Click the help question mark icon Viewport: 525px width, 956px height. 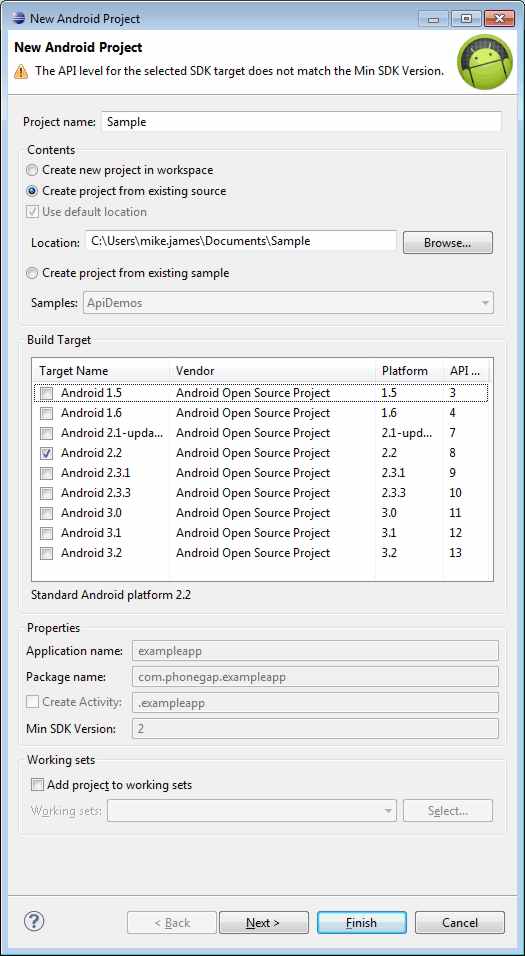coord(34,921)
